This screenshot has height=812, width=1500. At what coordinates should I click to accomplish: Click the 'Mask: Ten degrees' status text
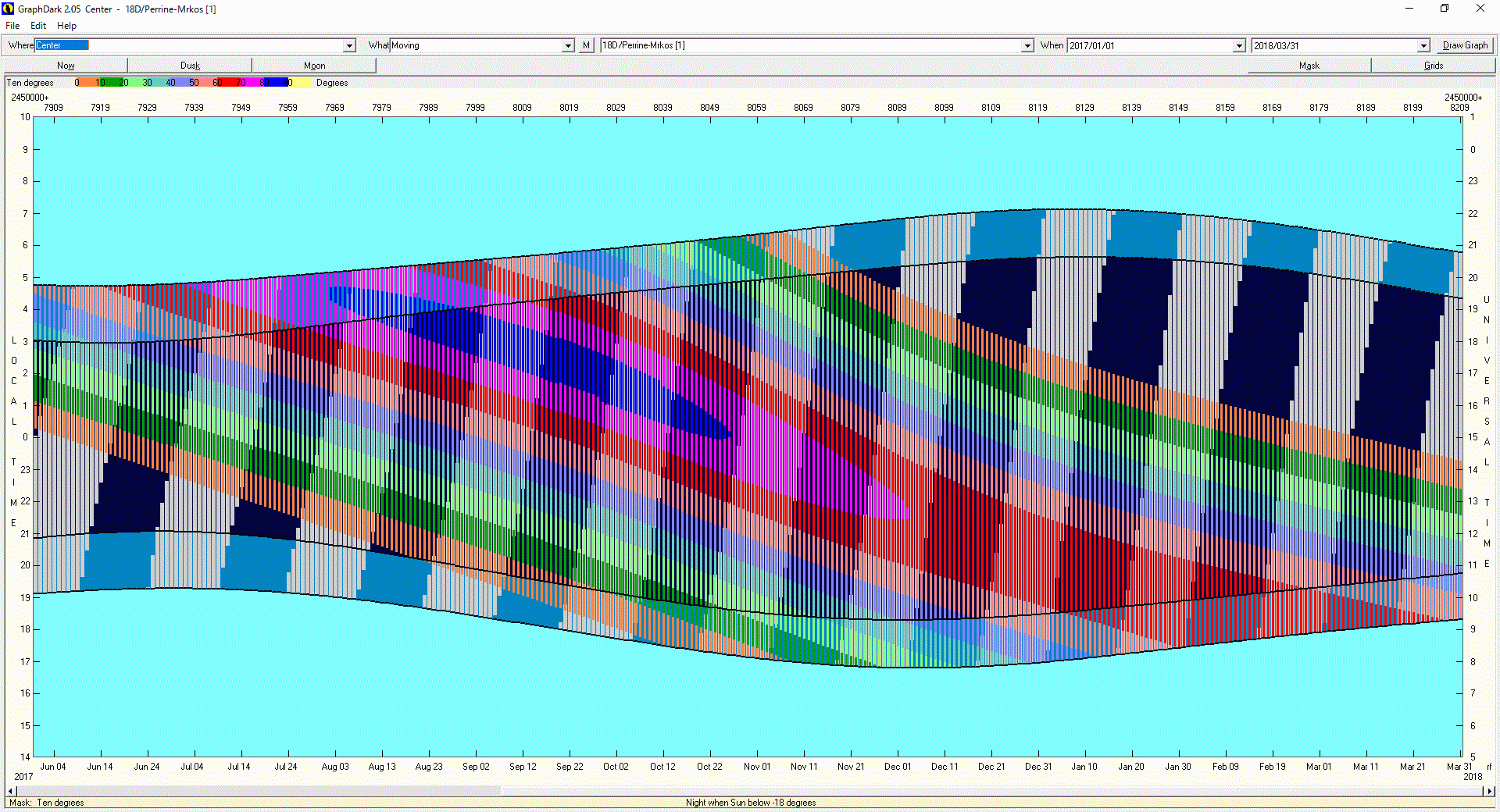[x=47, y=803]
